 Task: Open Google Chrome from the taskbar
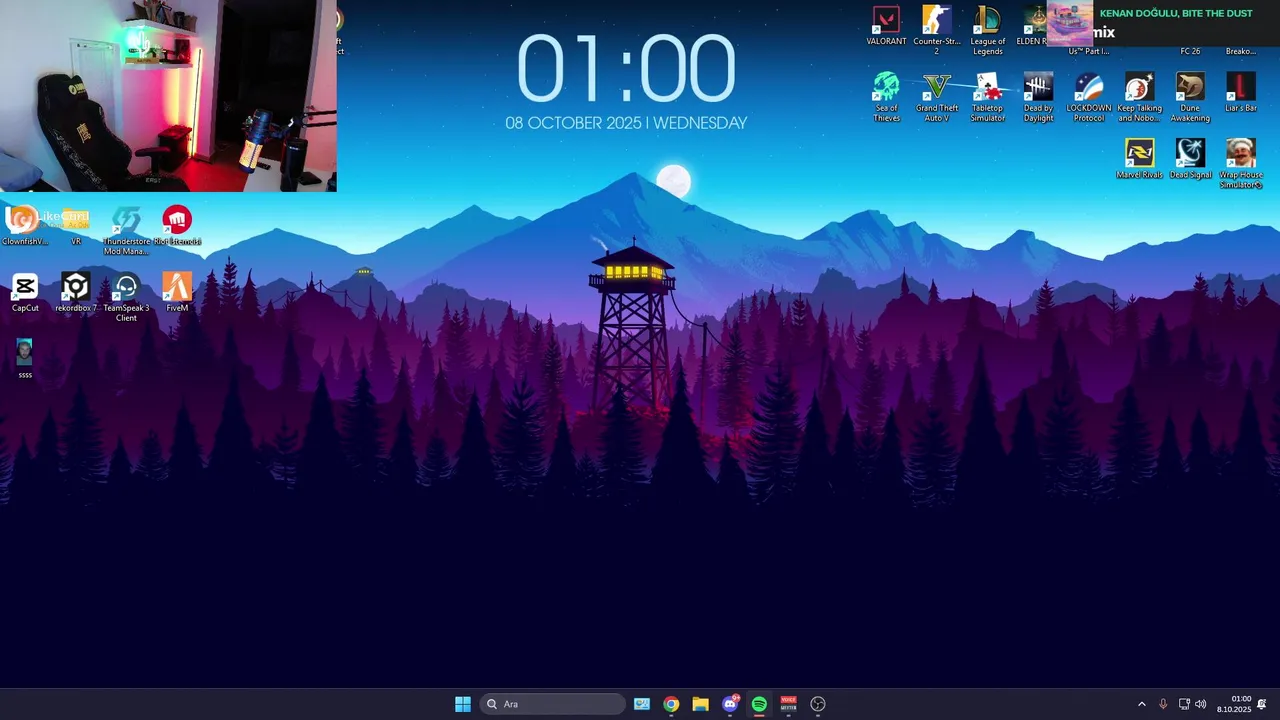(671, 704)
